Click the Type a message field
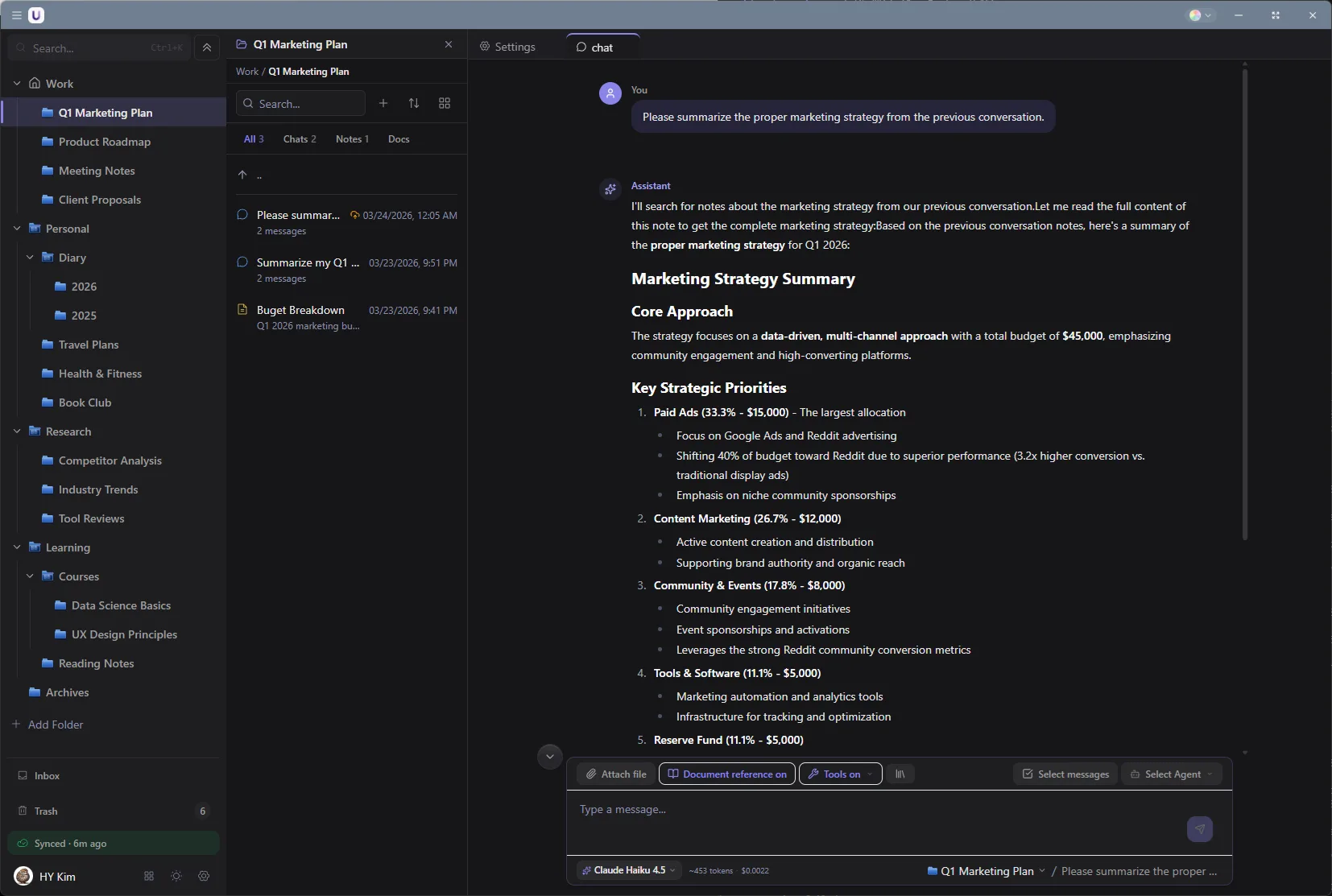The height and width of the screenshot is (896, 1332). pyautogui.click(x=805, y=809)
